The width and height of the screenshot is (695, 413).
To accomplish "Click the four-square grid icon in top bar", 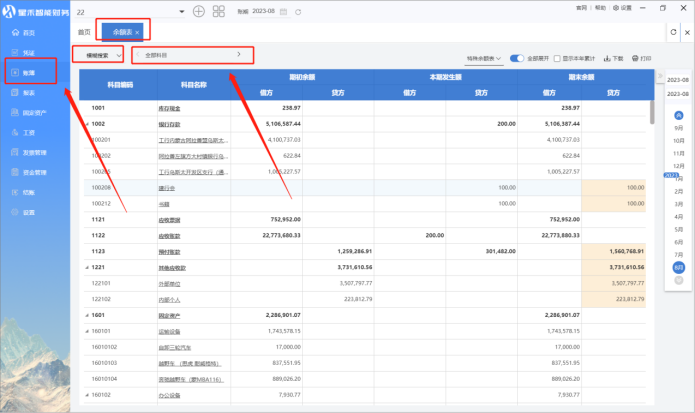I will click(x=219, y=10).
